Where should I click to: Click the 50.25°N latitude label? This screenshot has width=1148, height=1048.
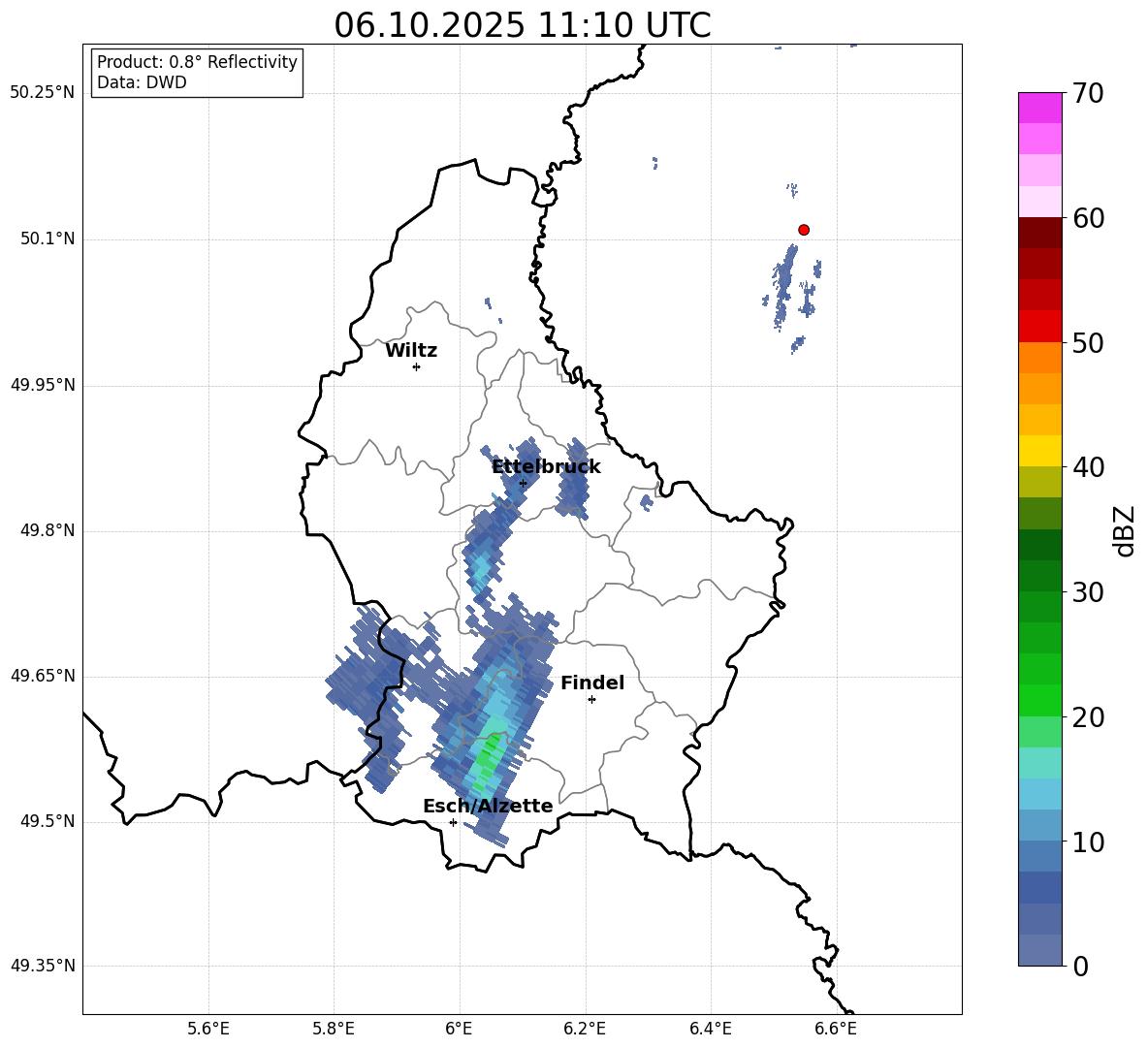42,93
